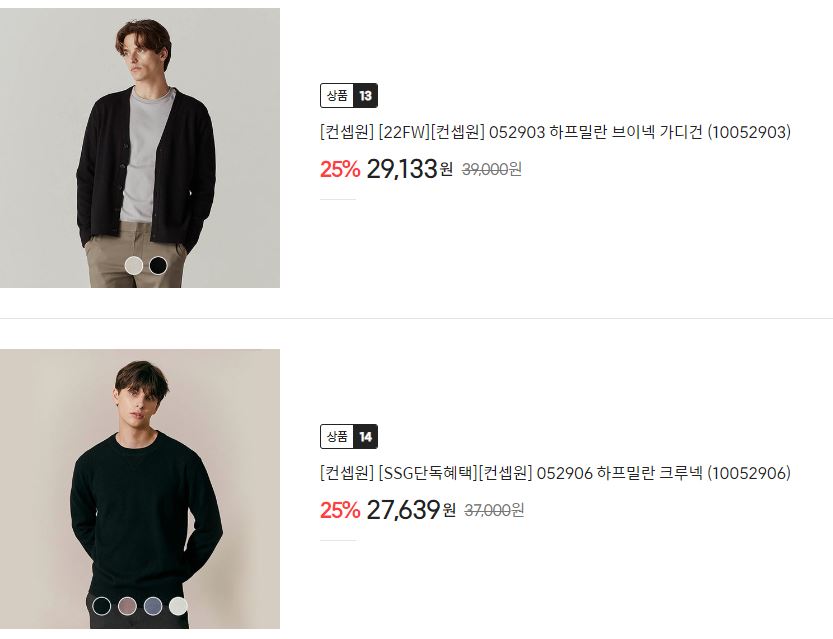Viewport: 833px width, 639px height.
Task: Open the black cardigan model photo
Action: coord(140,148)
